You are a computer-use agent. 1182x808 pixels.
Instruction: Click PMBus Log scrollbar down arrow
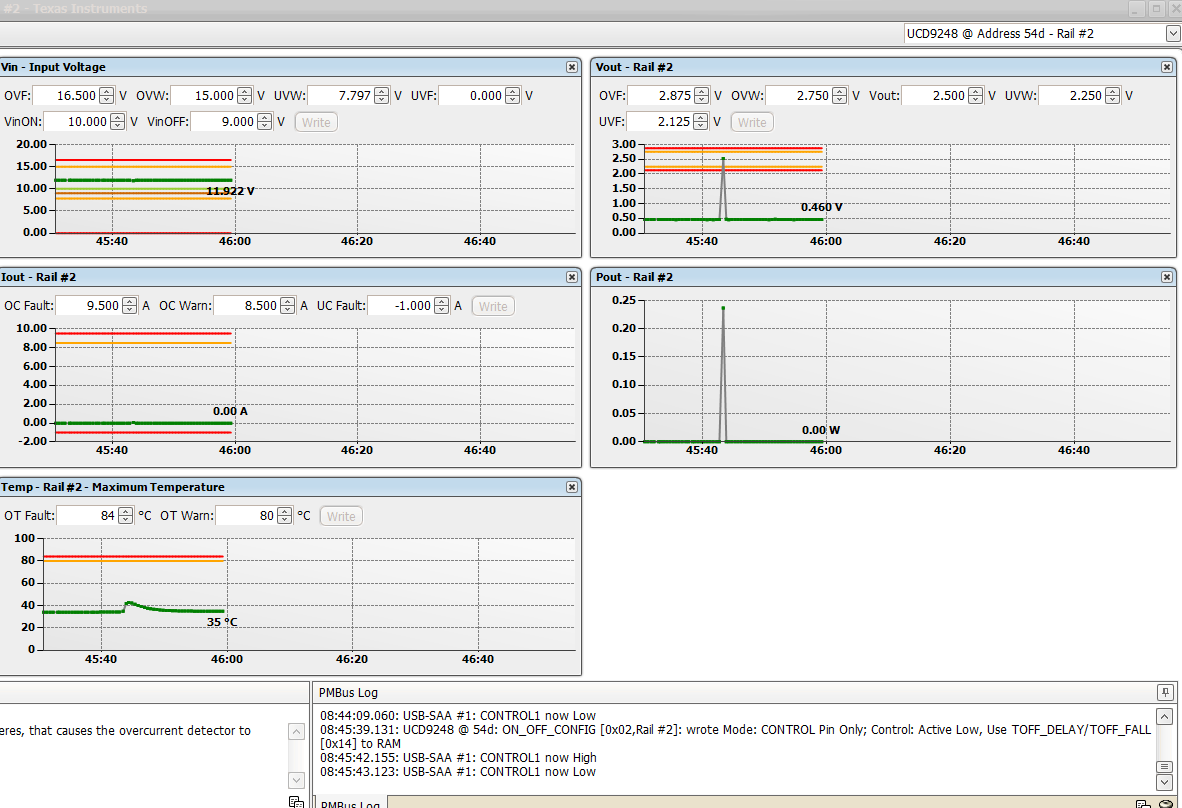pyautogui.click(x=1164, y=782)
